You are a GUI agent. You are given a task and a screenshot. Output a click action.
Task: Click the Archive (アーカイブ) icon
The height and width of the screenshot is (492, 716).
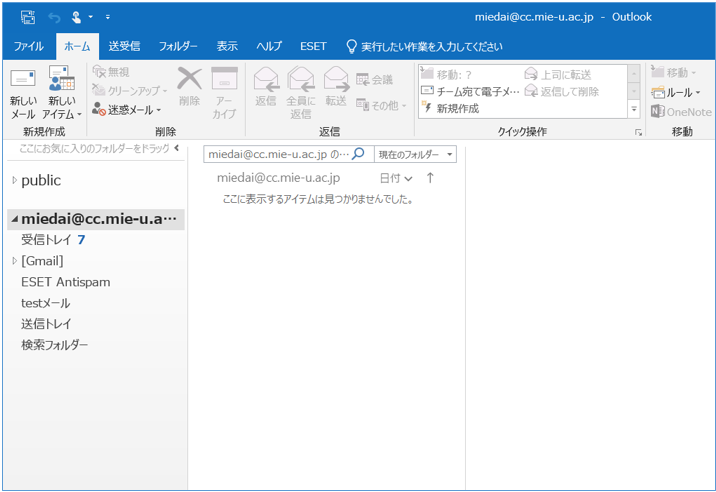(224, 79)
